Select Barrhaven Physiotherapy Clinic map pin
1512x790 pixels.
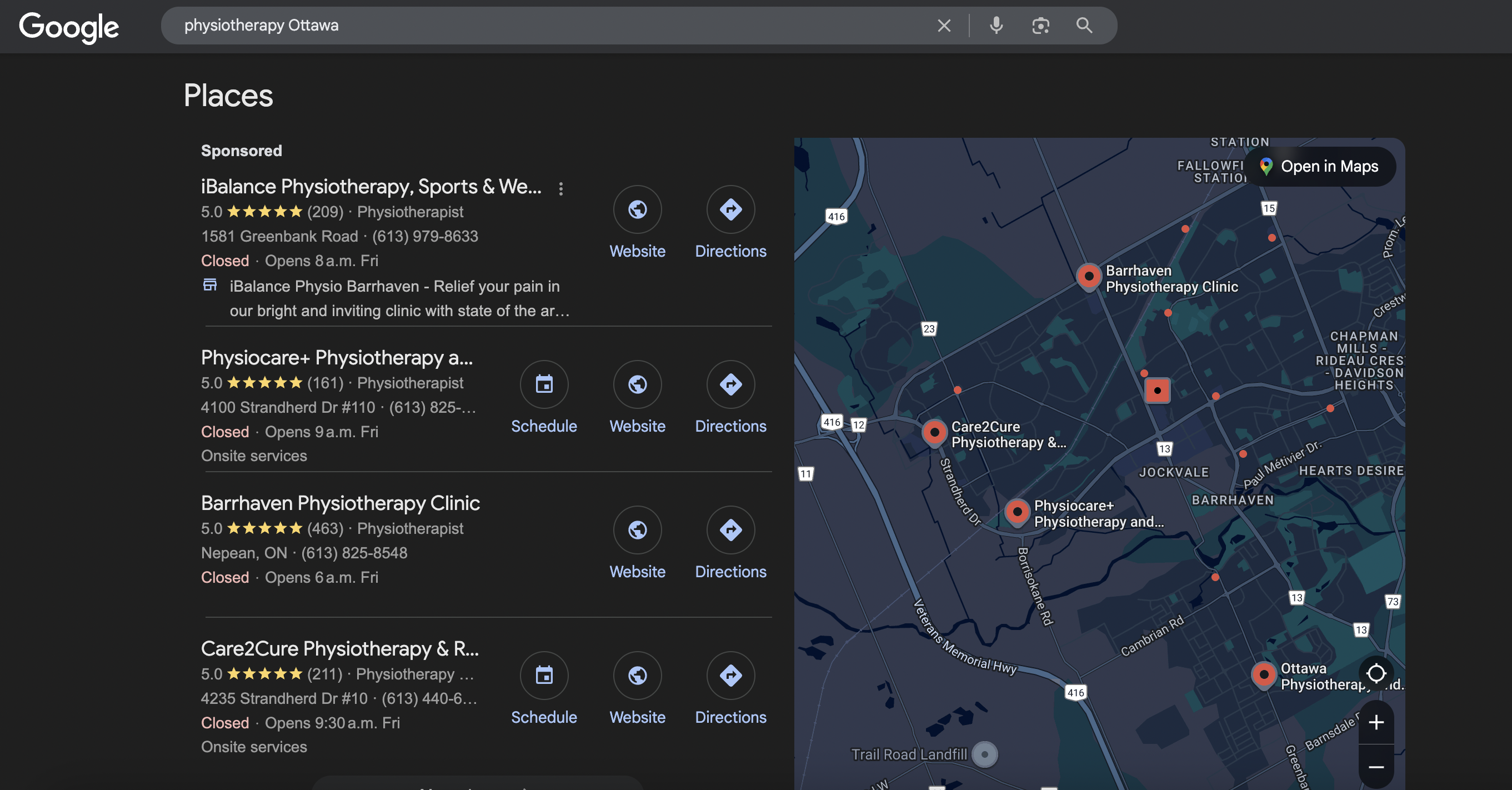[1088, 277]
